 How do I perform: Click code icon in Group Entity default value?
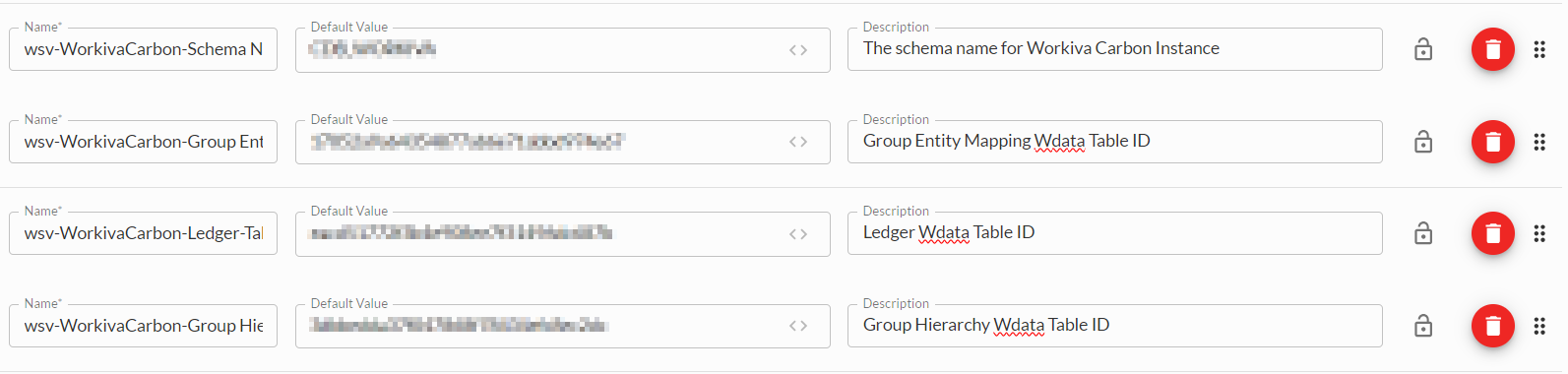point(798,142)
